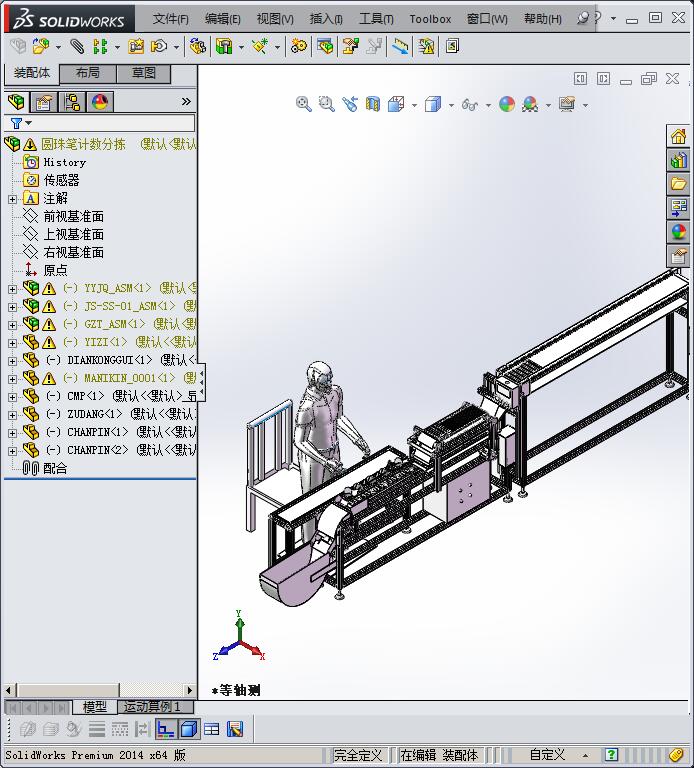Select the 原点 origin item
Screen dimensions: 694x768
[x=55, y=270]
